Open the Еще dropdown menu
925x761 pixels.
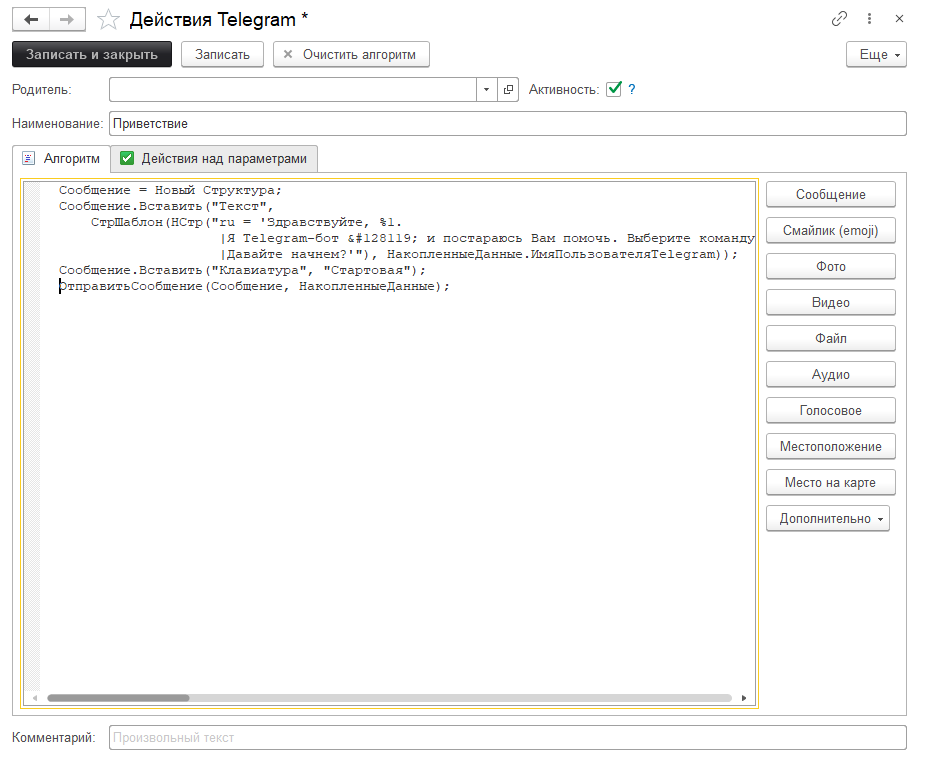point(876,54)
